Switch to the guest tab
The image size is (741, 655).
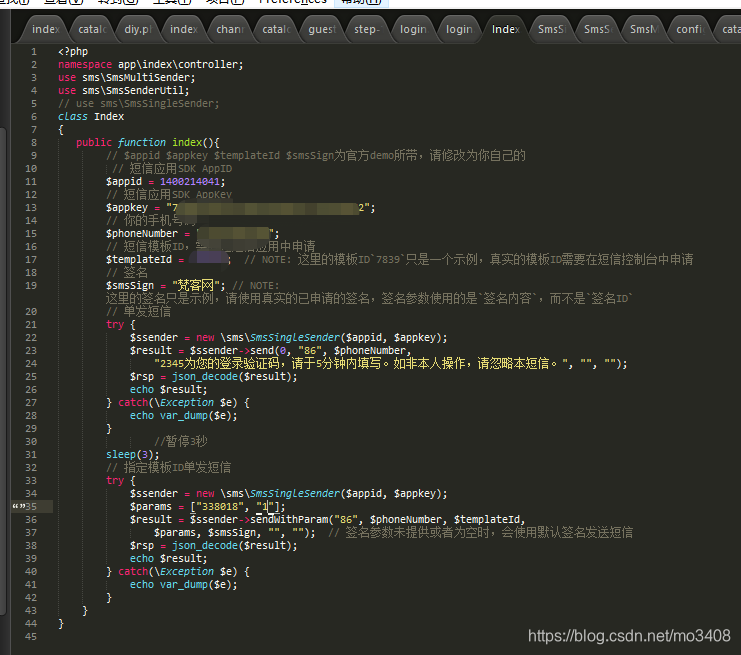[x=322, y=29]
